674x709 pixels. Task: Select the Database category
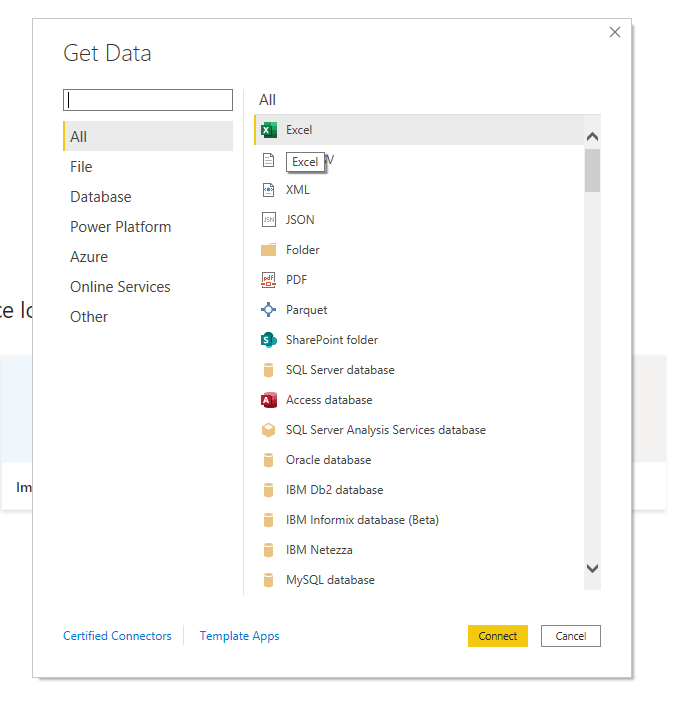(x=148, y=197)
